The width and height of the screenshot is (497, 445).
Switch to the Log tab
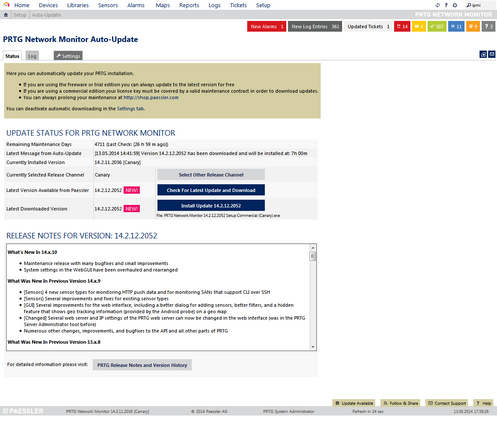pyautogui.click(x=32, y=56)
